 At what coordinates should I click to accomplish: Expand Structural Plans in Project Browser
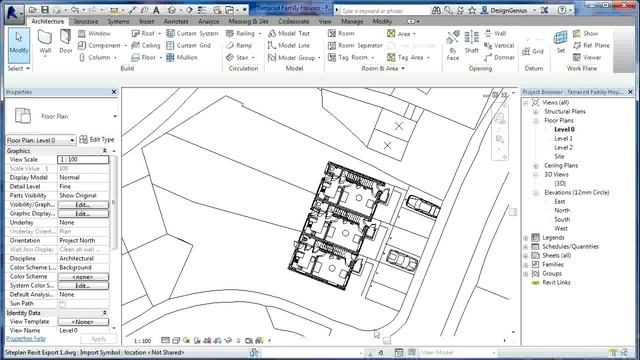click(536, 111)
